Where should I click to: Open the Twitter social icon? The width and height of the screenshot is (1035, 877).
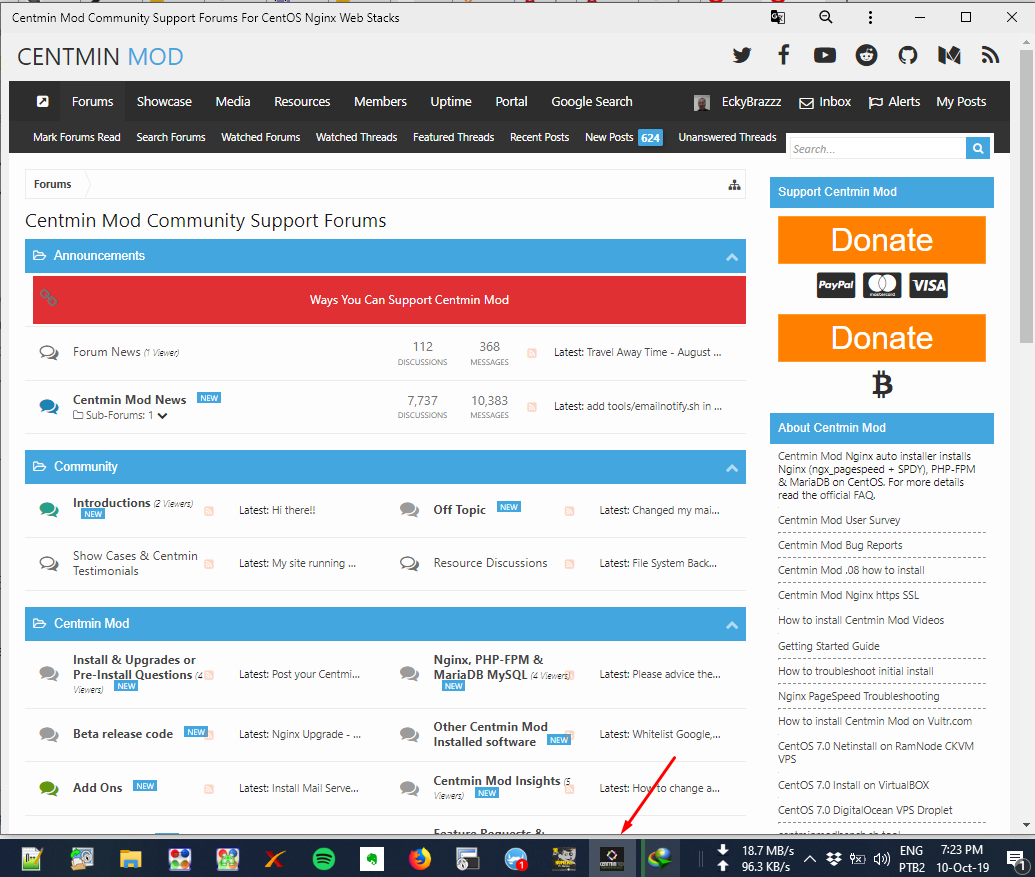[741, 55]
